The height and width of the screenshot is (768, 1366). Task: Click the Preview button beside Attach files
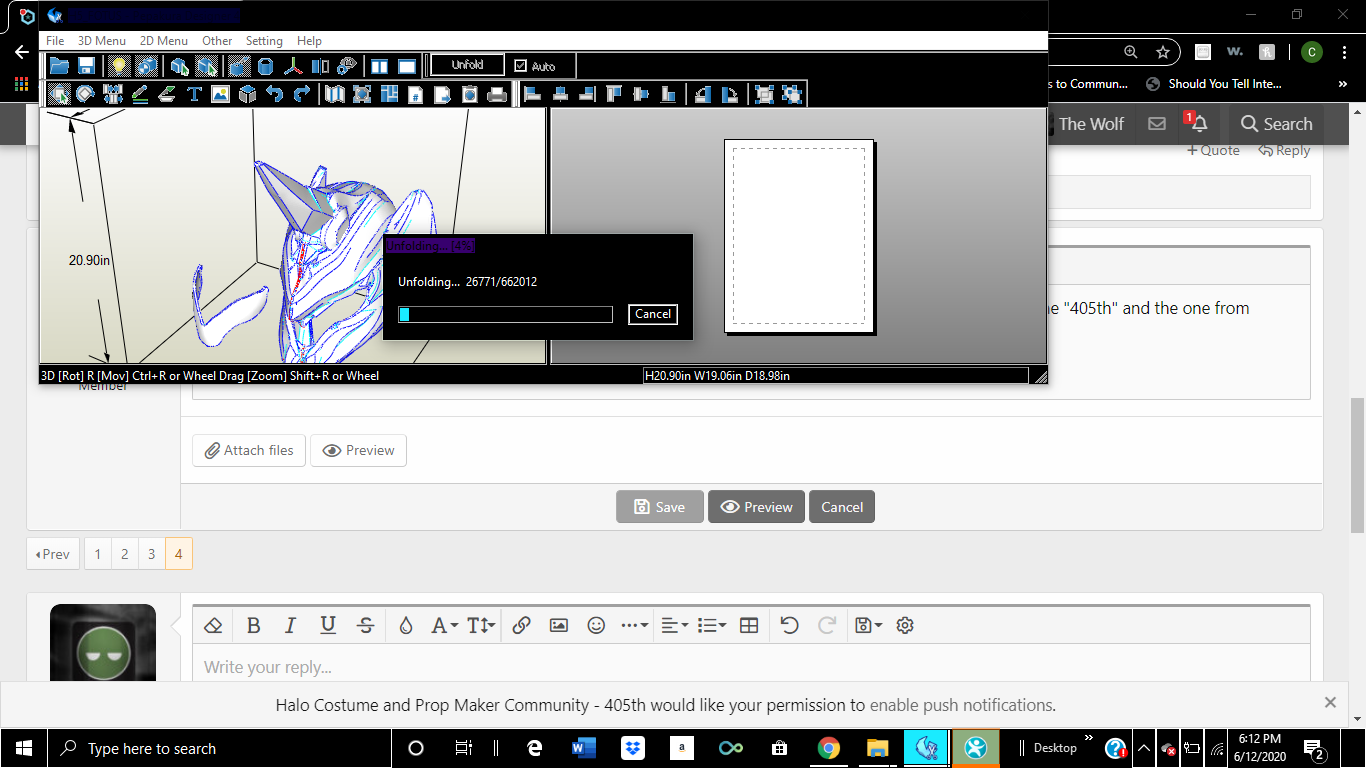[358, 450]
